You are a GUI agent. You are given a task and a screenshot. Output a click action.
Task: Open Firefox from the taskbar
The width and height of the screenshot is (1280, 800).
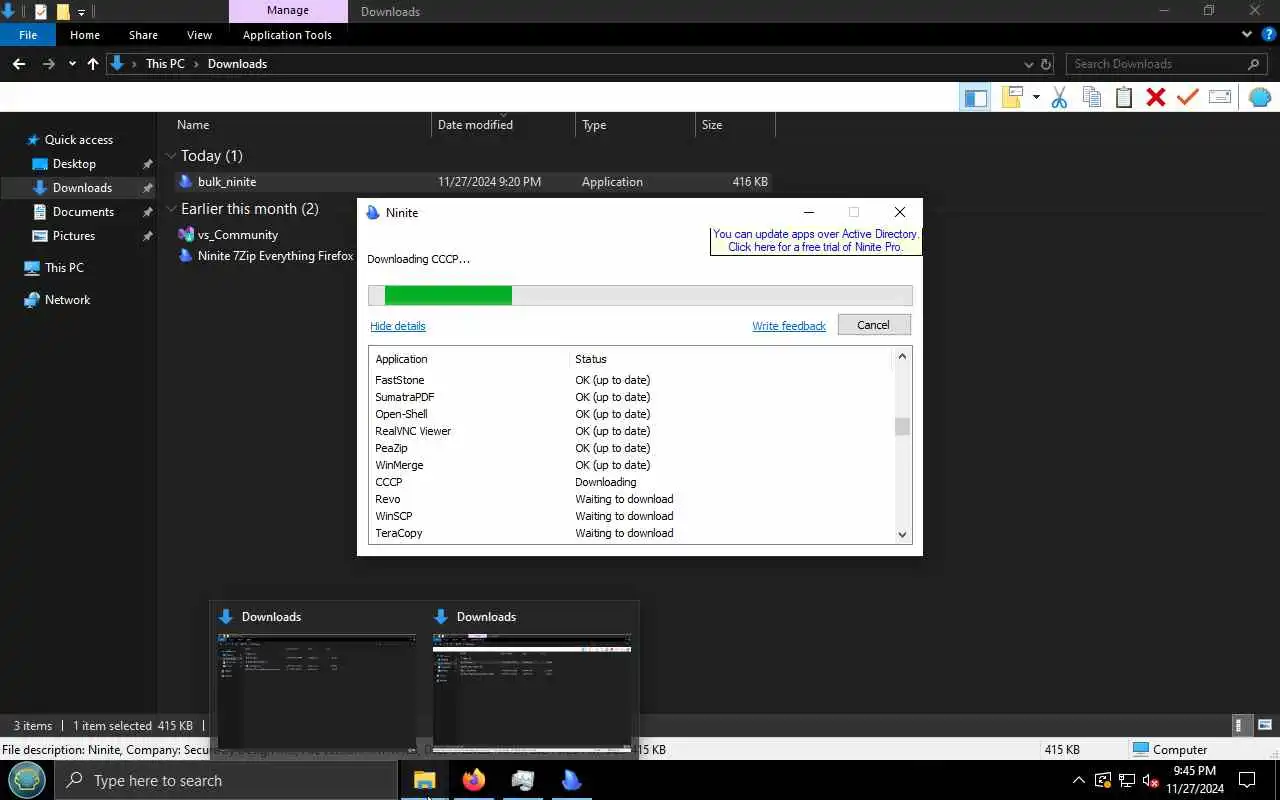point(474,780)
